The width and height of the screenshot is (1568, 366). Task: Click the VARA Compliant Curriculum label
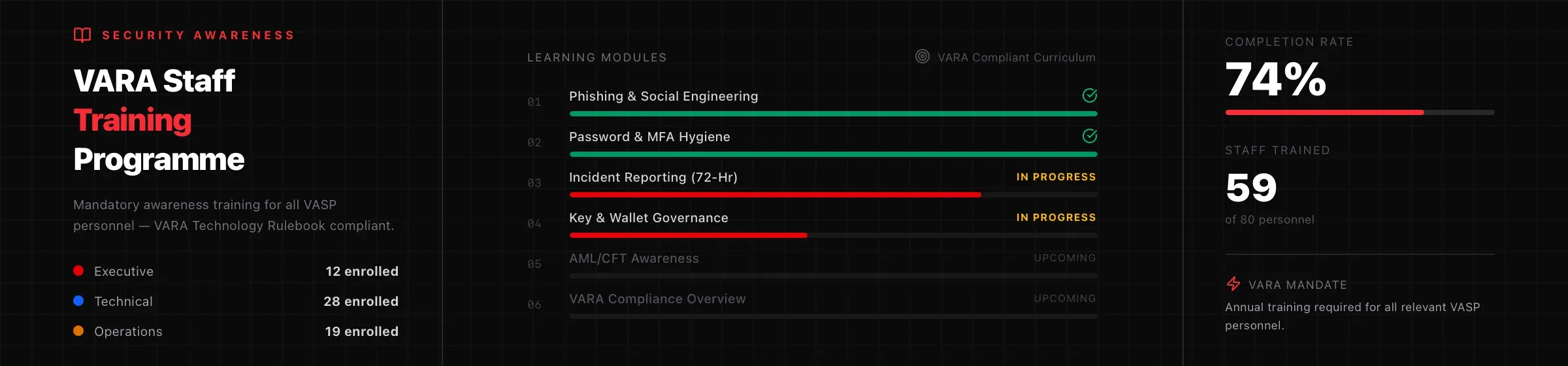[x=1017, y=58]
